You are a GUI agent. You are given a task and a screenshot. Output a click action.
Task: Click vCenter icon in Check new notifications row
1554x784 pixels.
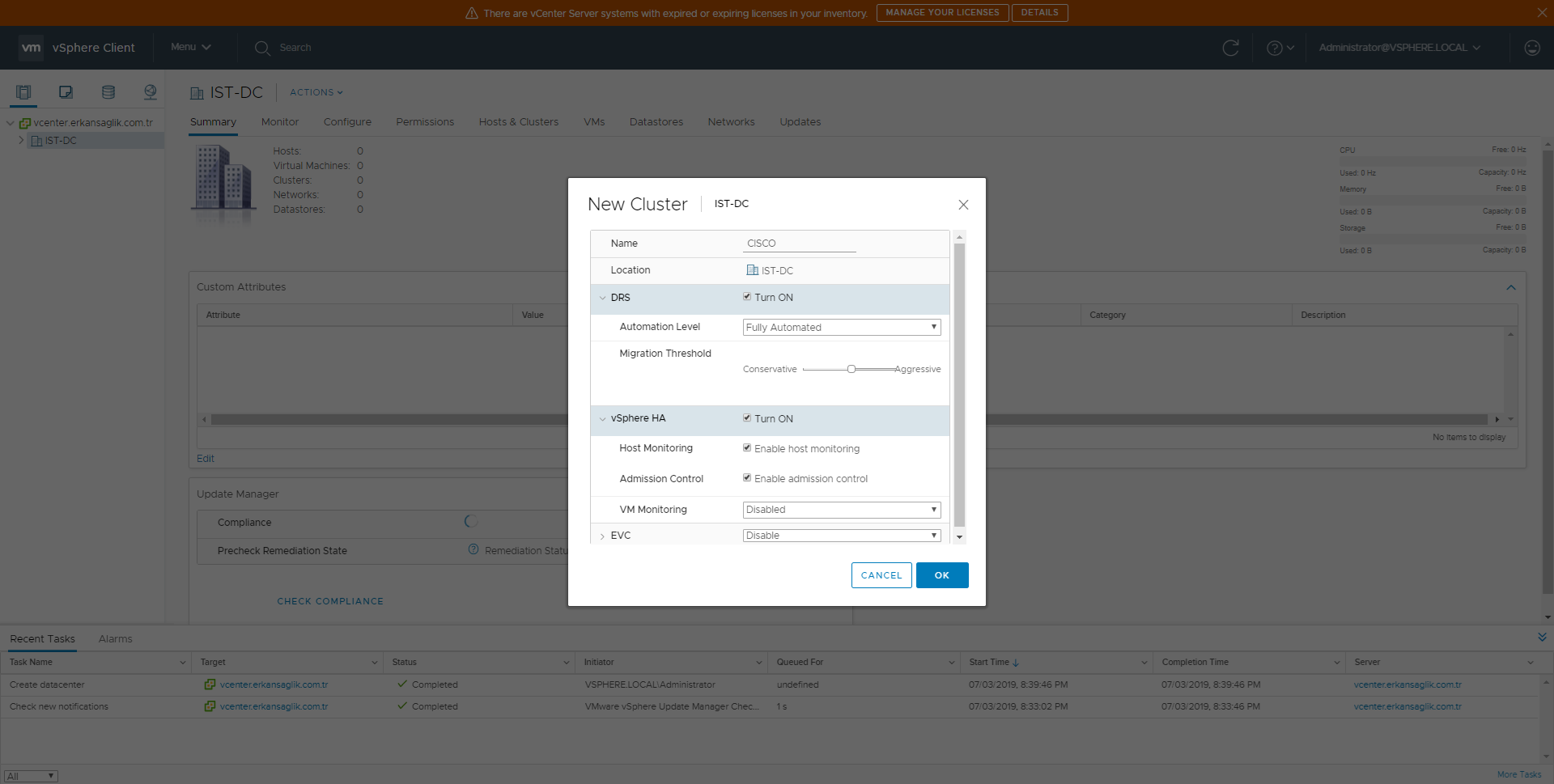pos(210,706)
